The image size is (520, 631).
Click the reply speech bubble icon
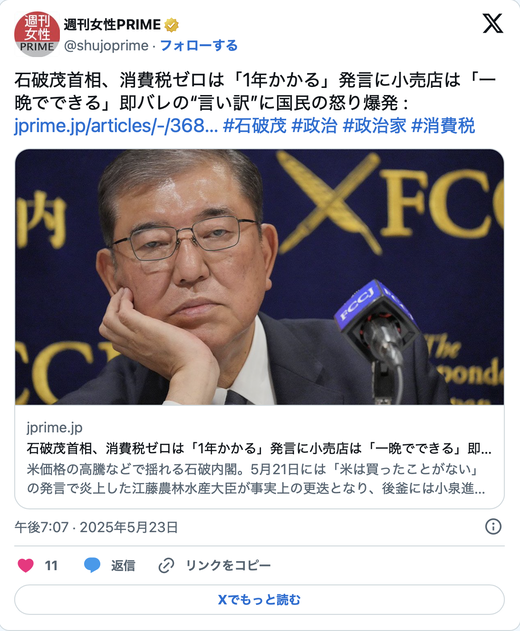(92, 565)
